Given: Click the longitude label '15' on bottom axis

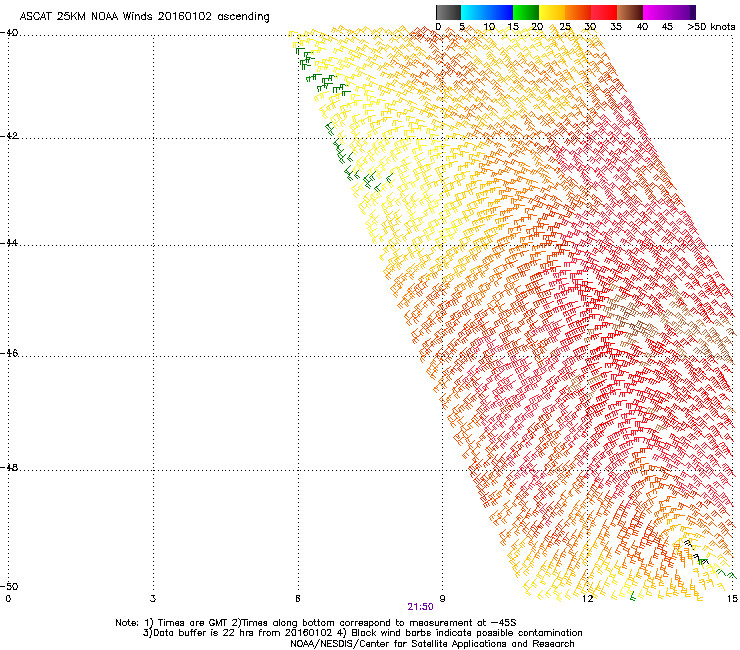Looking at the screenshot, I should click(x=732, y=599).
